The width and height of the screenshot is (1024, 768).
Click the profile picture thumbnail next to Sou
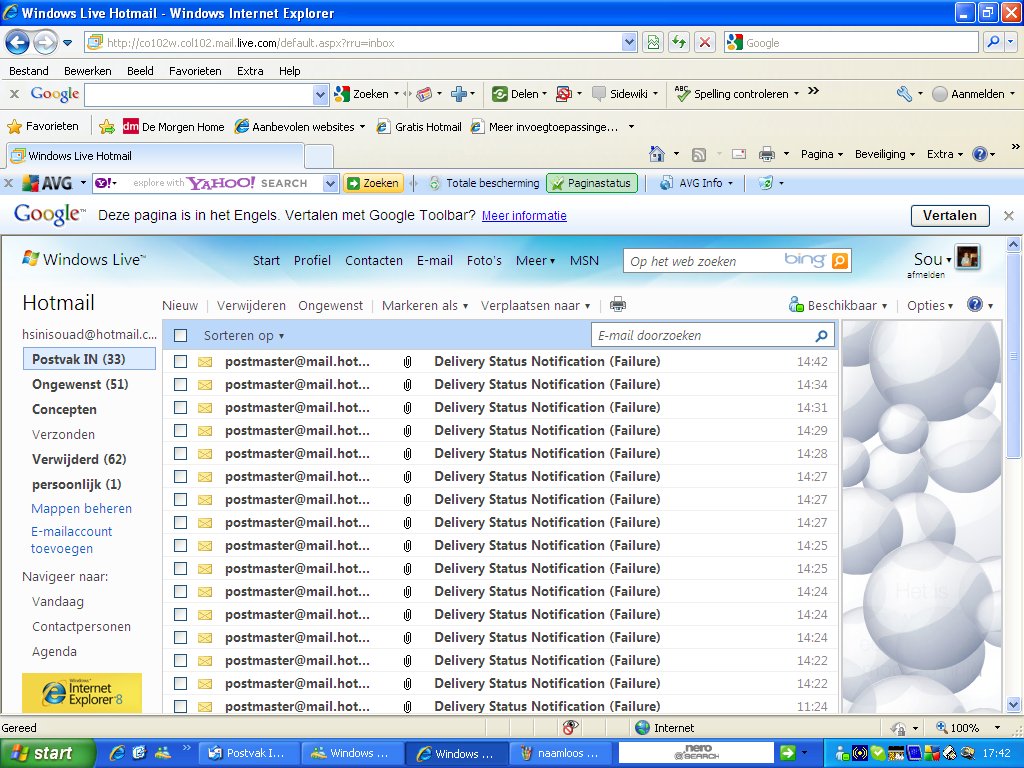[967, 257]
